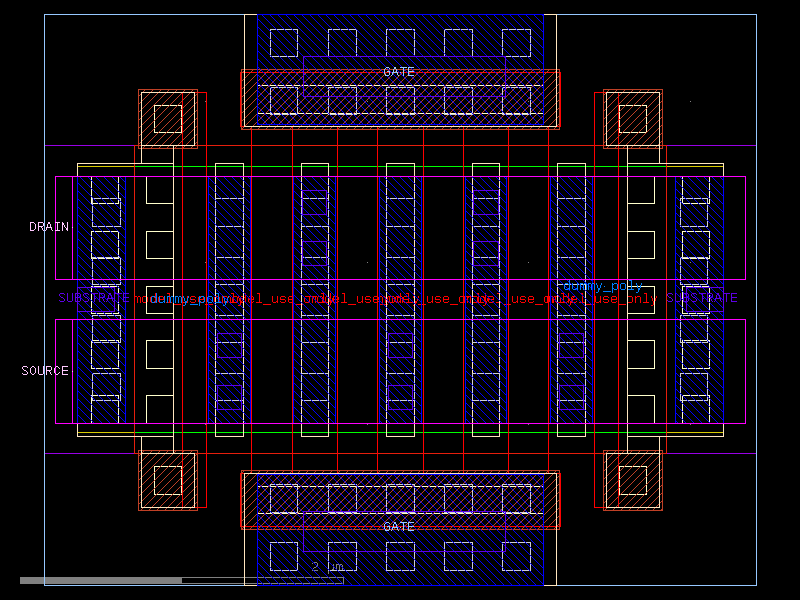Screen dimensions: 800x600
Task: Click the top GATE label text
Action: coord(398,71)
